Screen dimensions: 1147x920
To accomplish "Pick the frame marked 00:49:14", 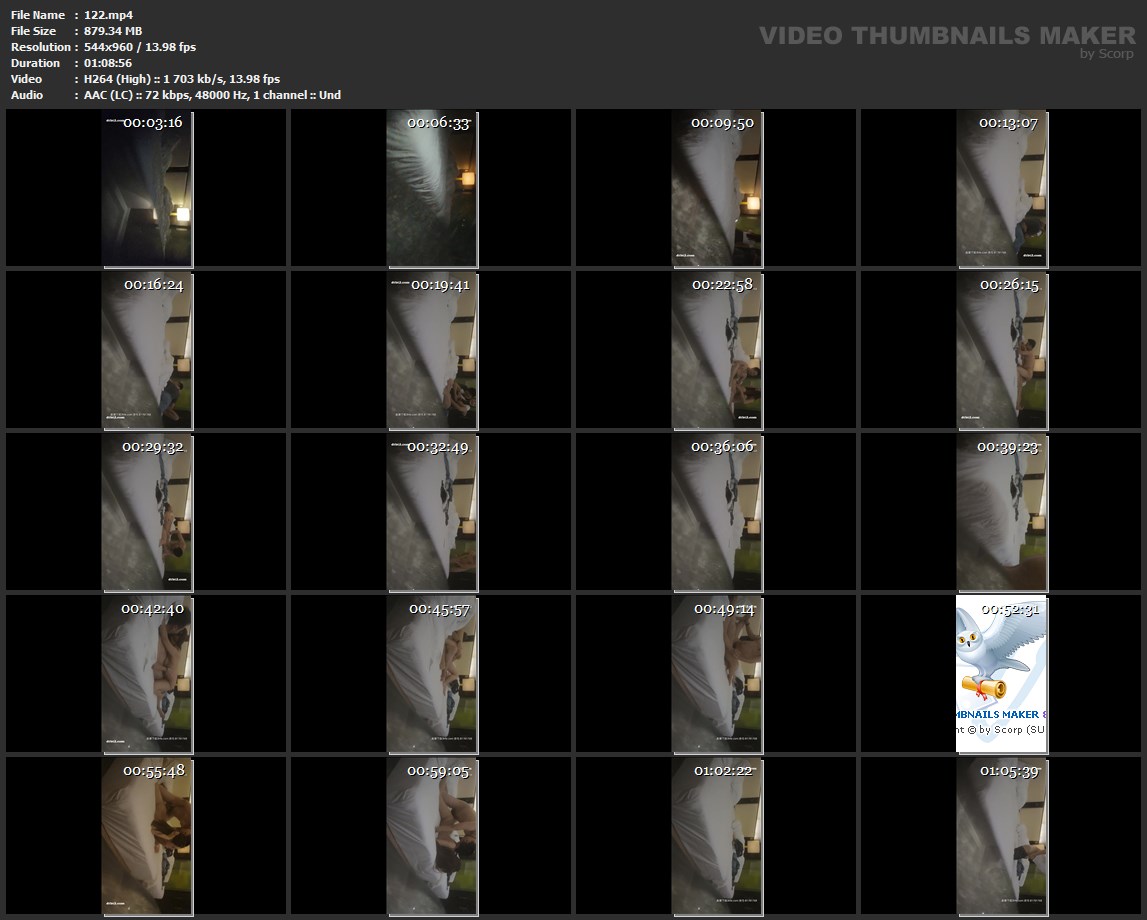I will [717, 675].
